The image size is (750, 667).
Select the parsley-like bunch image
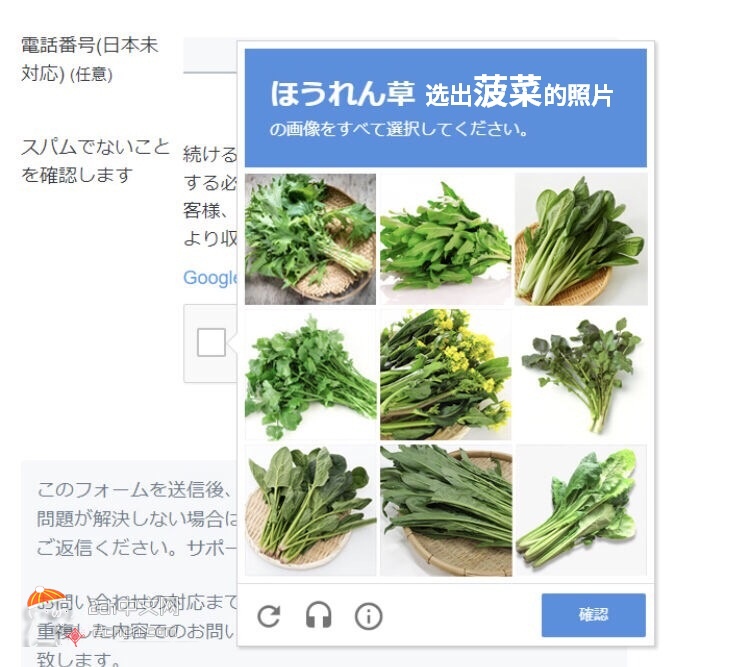310,375
